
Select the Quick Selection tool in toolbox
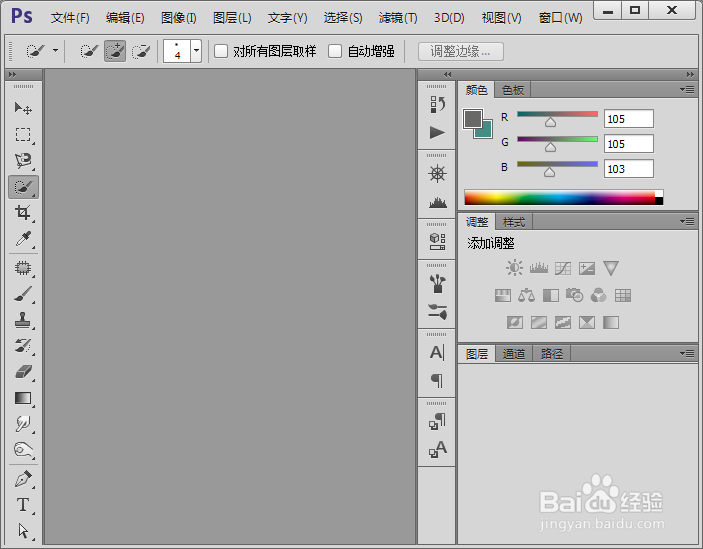pos(23,187)
